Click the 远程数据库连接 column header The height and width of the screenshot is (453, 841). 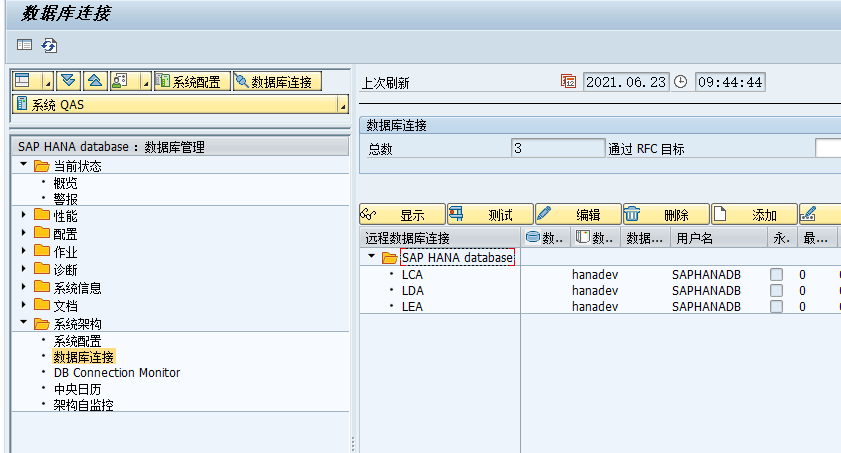[x=440, y=237]
